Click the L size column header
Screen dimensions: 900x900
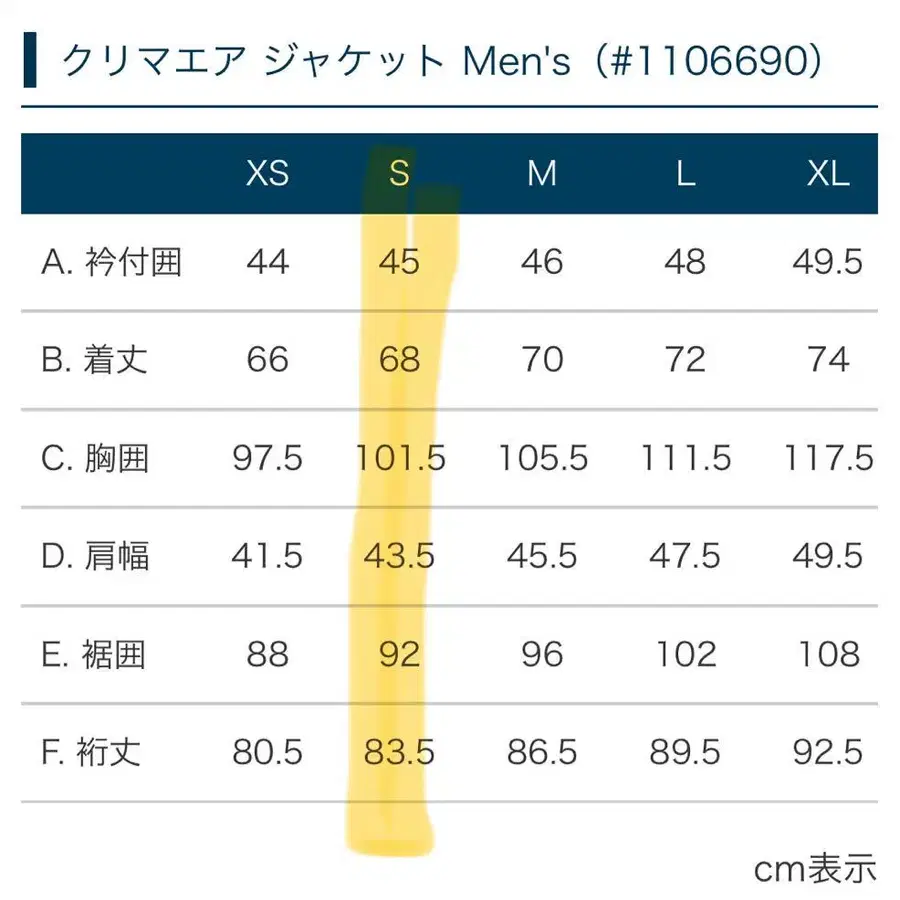[x=685, y=174]
